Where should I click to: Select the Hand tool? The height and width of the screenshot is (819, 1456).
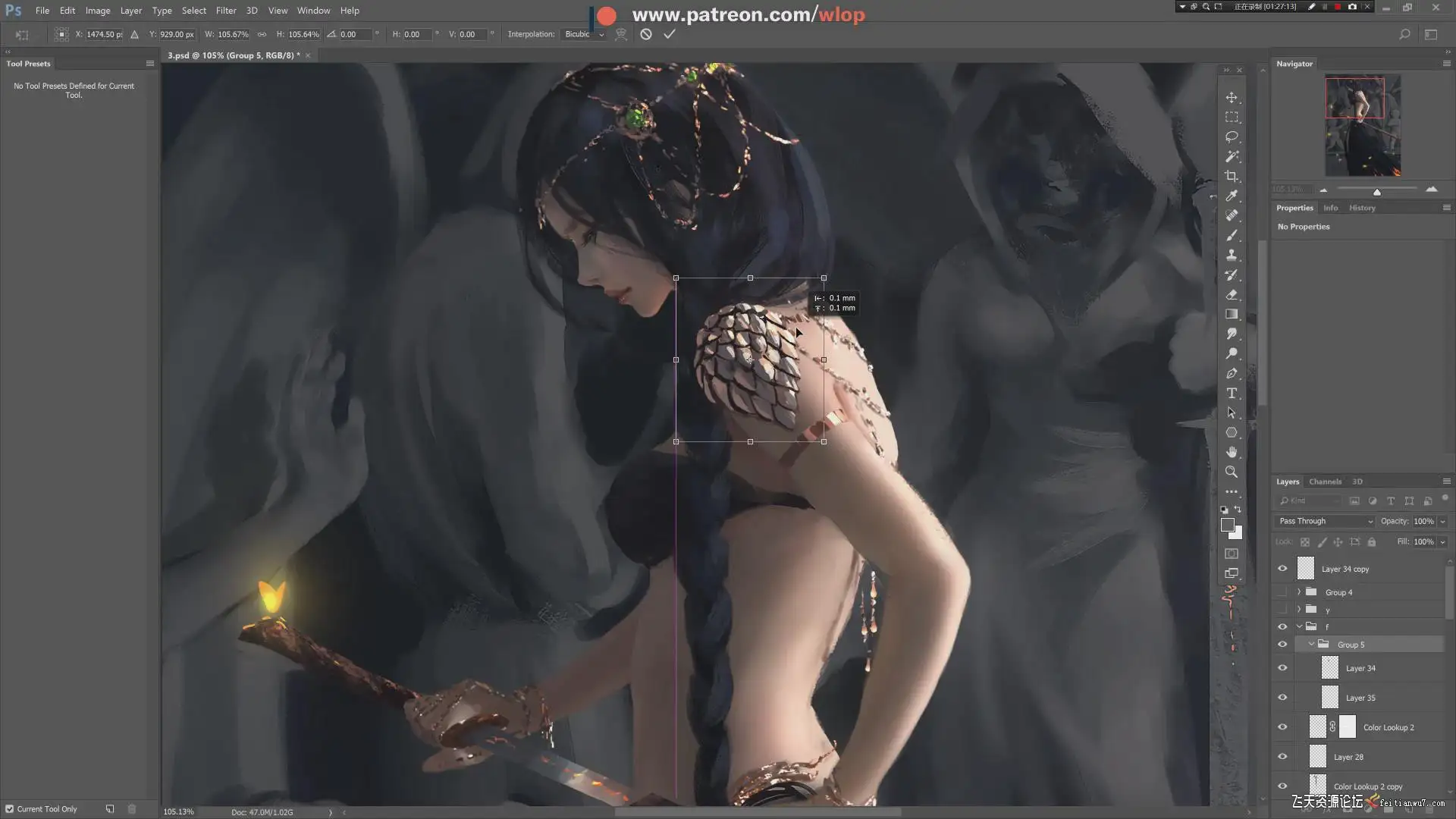1232,452
